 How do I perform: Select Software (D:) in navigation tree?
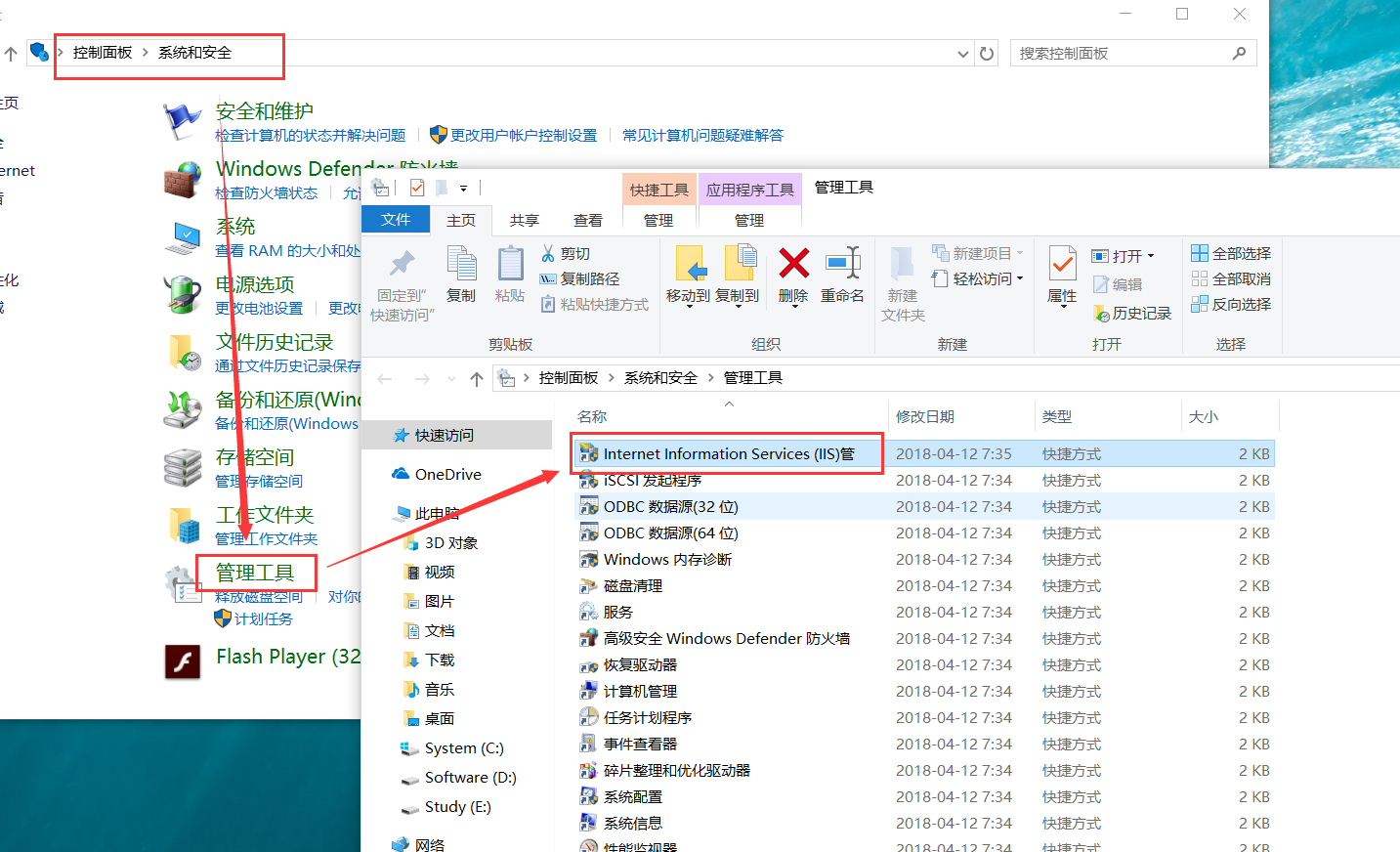471,778
